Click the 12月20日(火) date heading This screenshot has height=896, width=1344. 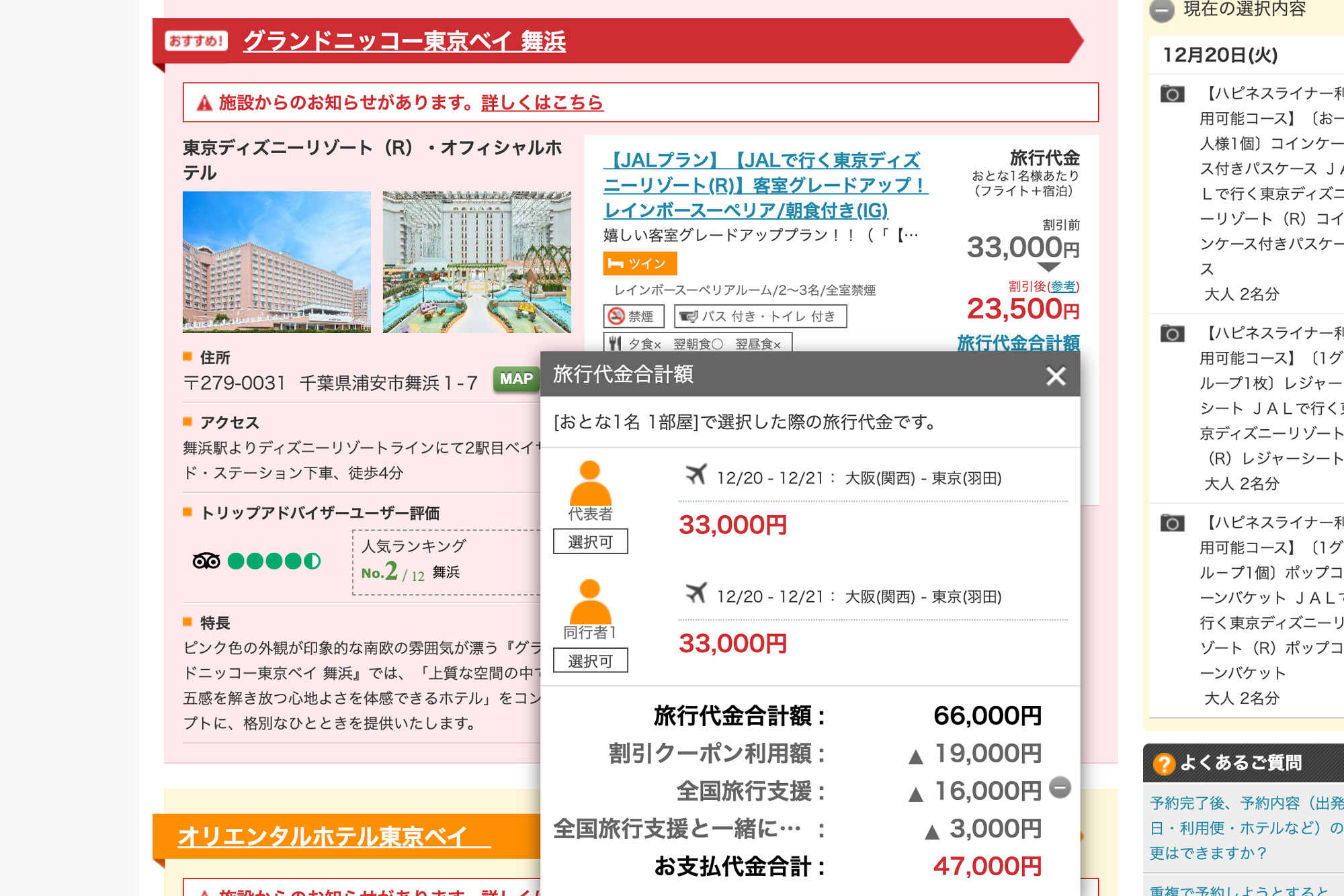(1220, 55)
